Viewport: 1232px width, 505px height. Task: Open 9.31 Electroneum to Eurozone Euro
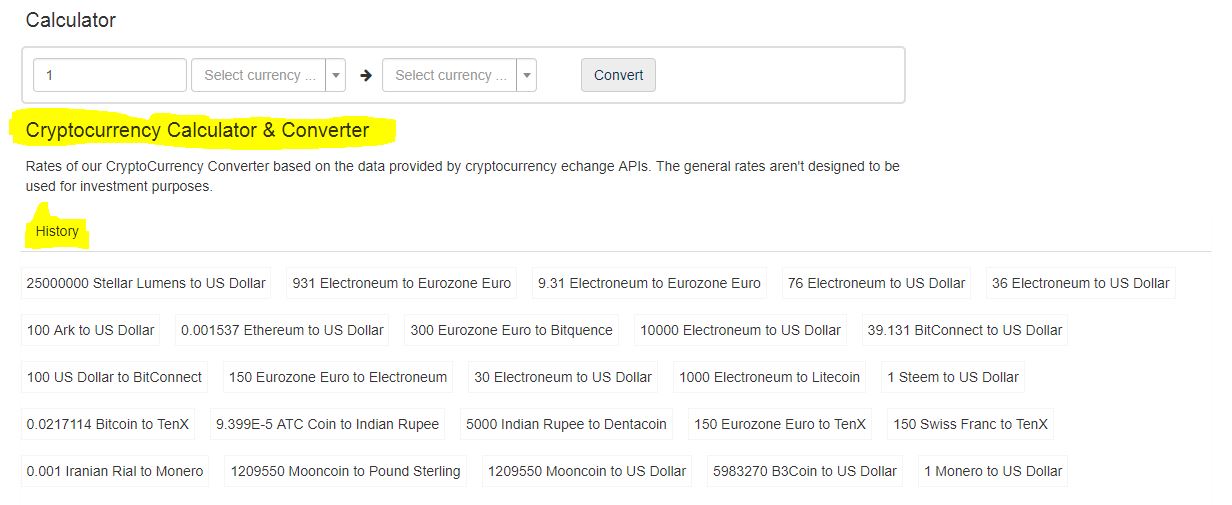[649, 283]
